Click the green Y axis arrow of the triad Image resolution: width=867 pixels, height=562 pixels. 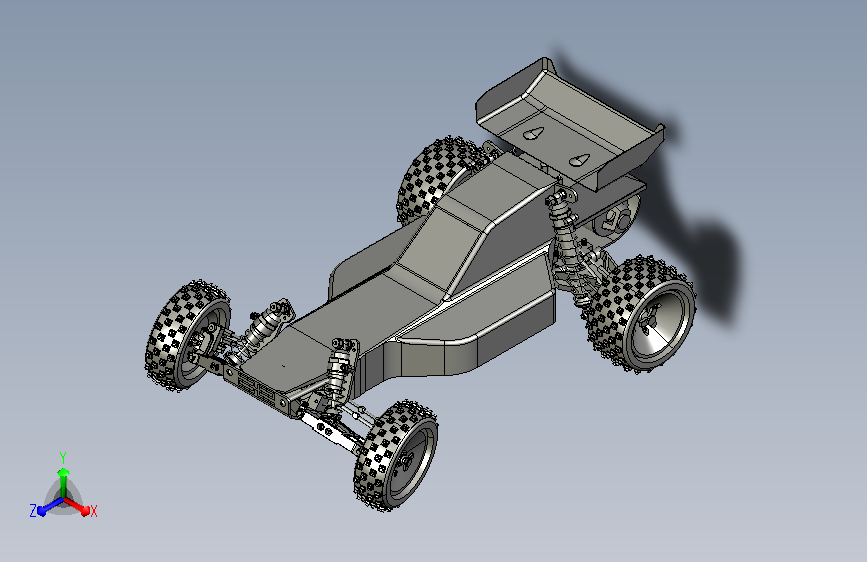tap(64, 481)
